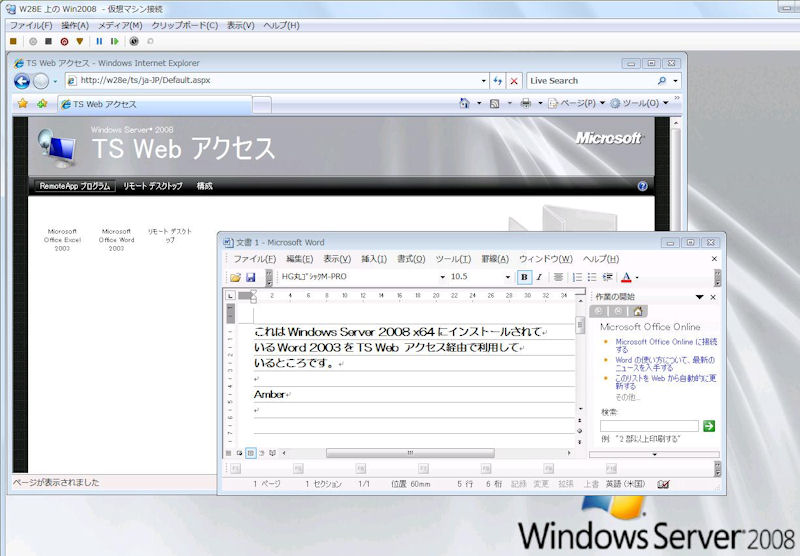Click the VM pause icon in toolbar
Viewport: 800px width, 556px height.
(99, 41)
